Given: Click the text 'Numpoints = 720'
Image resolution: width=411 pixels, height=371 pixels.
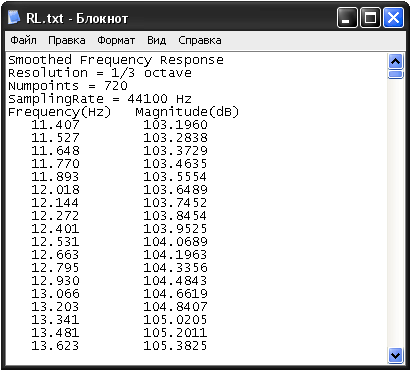Looking at the screenshot, I should pos(68,86).
